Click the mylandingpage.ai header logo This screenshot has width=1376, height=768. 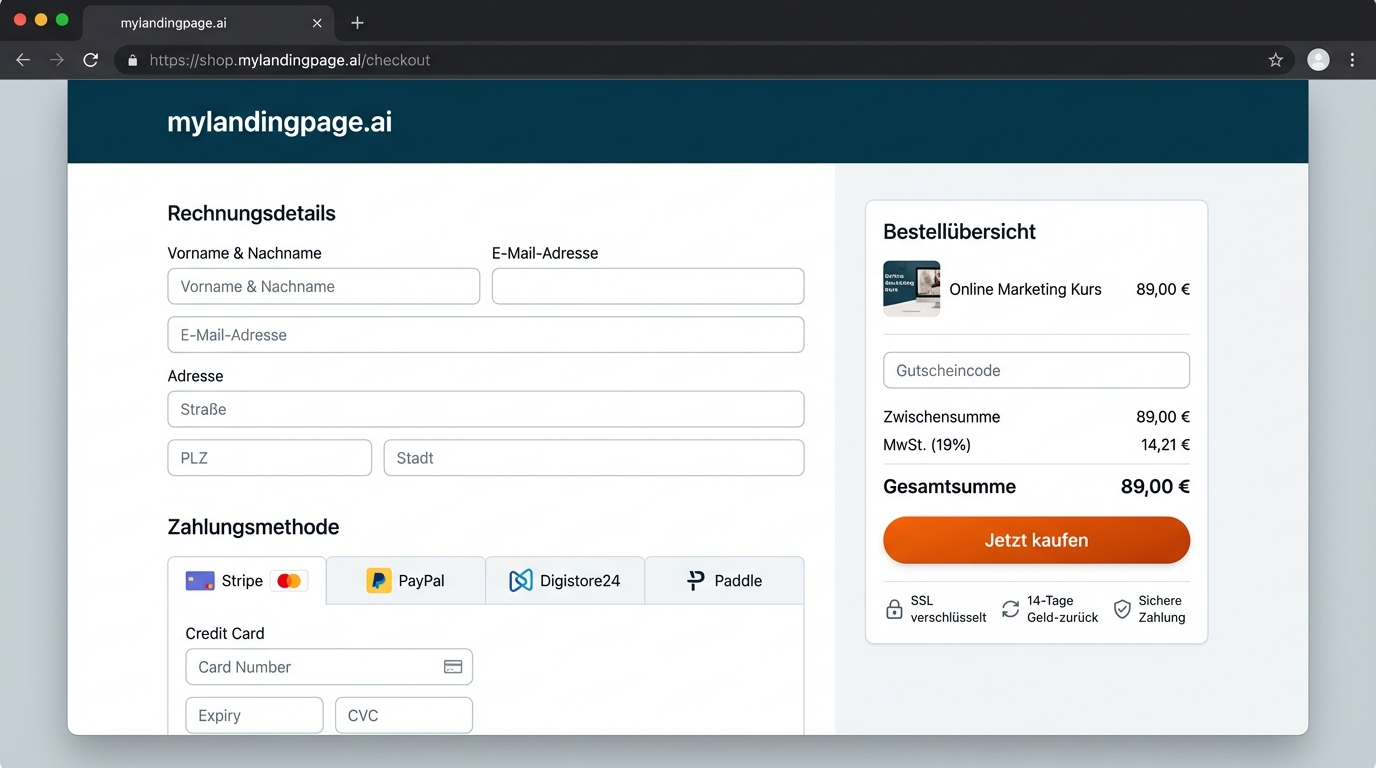(x=279, y=122)
